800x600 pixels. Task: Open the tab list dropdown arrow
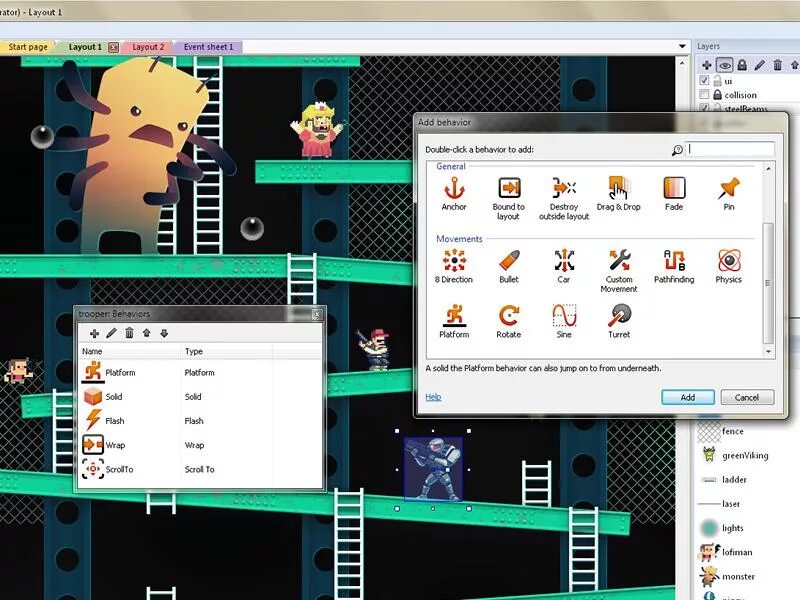(682, 46)
